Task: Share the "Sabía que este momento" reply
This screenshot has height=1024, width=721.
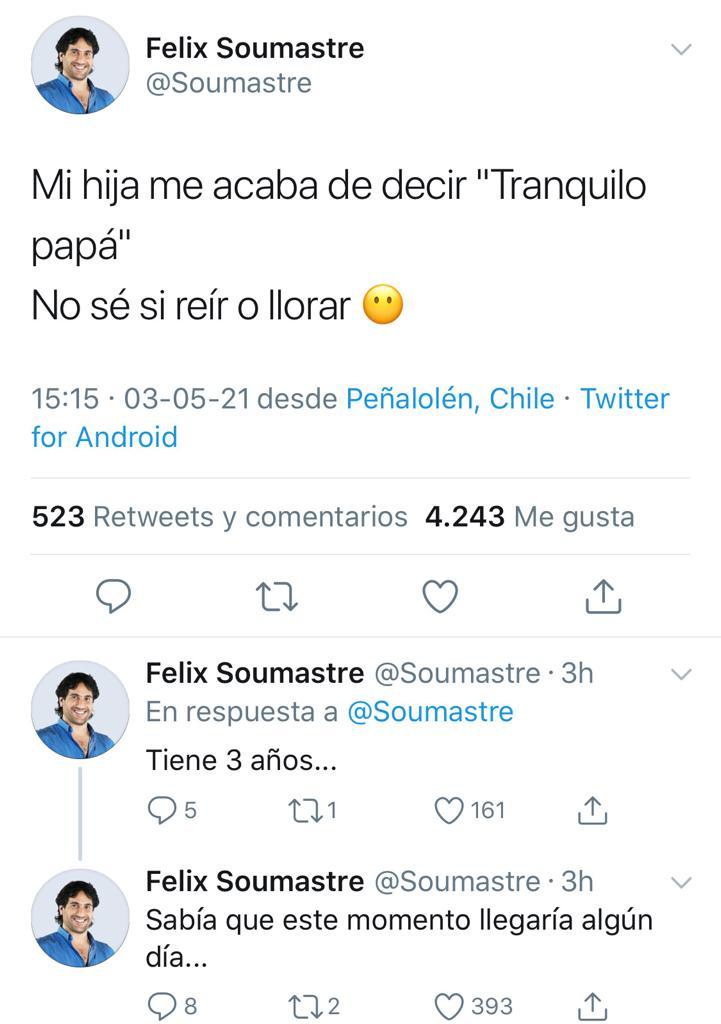Action: click(590, 1006)
